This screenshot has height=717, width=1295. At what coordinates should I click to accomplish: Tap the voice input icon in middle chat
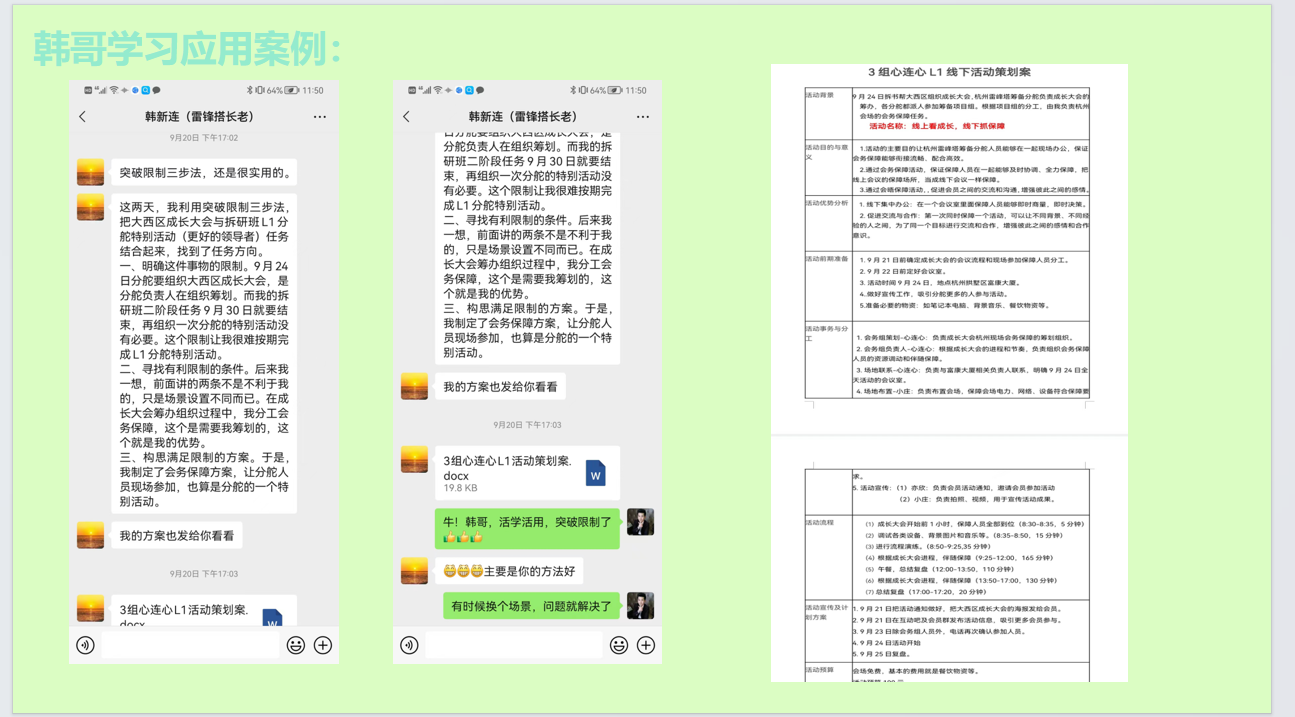410,645
